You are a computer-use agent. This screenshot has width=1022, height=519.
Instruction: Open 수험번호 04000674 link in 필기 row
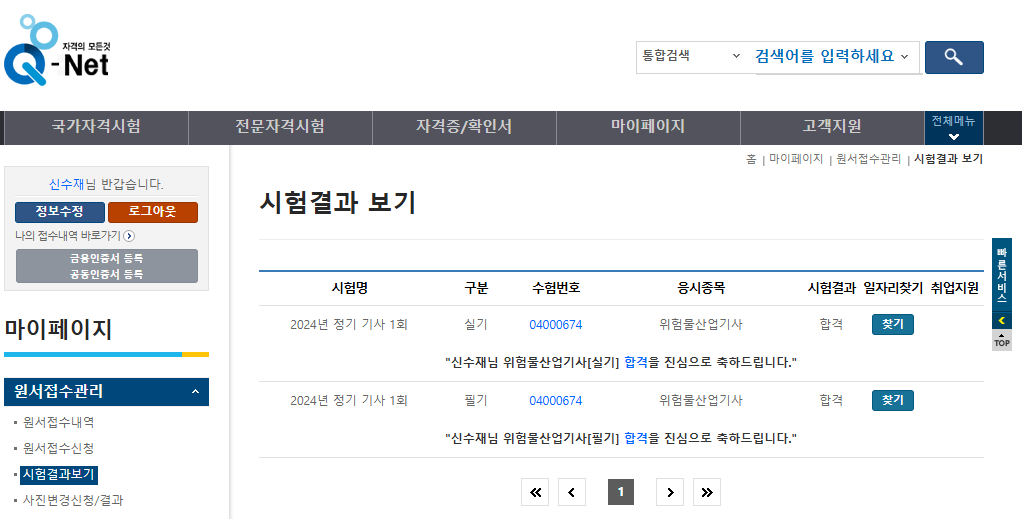555,401
